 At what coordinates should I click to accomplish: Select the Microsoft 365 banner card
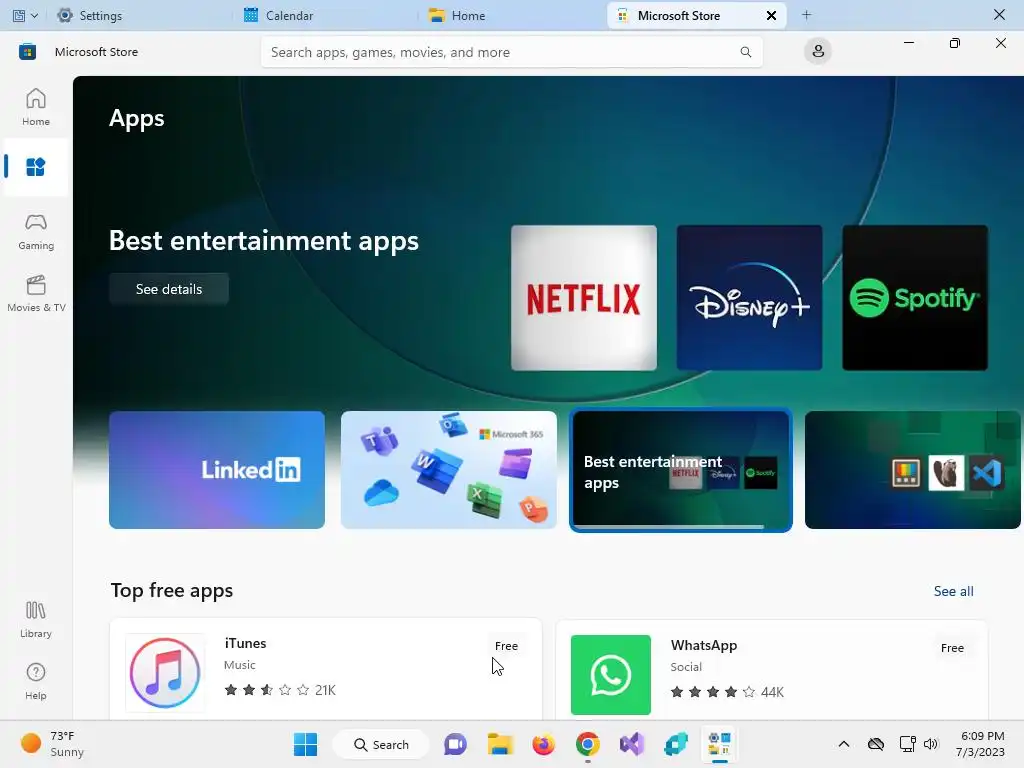coord(449,470)
